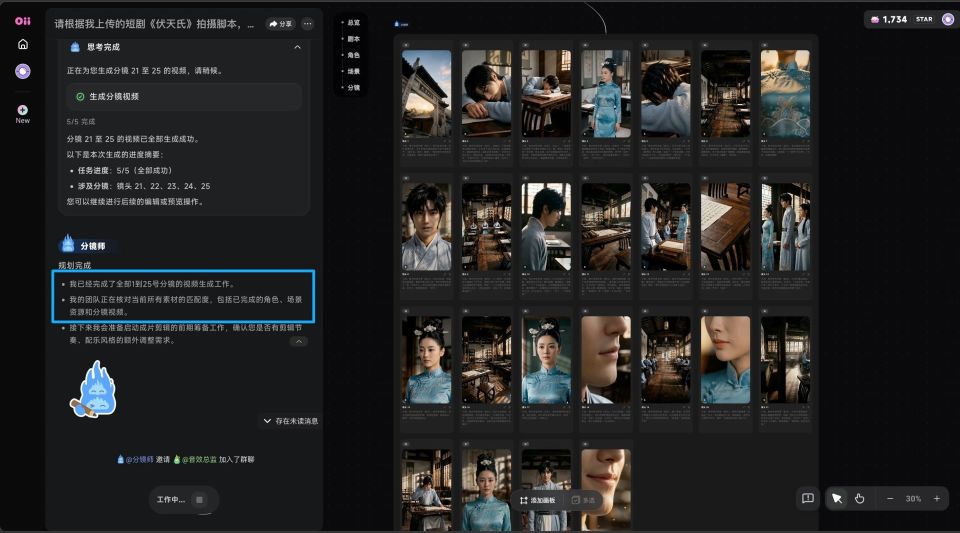
Task: Open the first-row standing woman in blue thumbnail
Action: pyautogui.click(x=606, y=94)
